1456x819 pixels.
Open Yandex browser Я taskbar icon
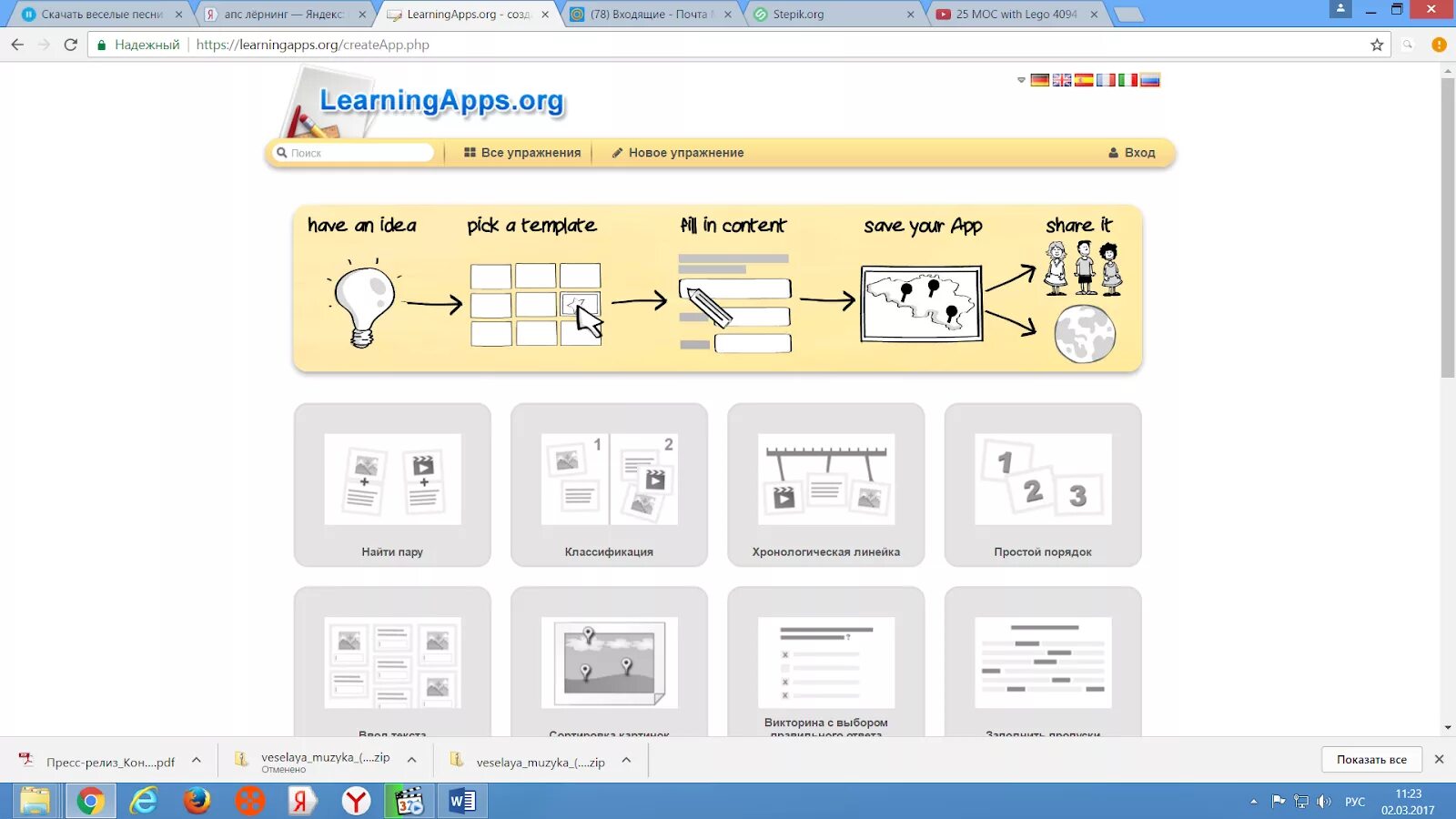pos(301,801)
